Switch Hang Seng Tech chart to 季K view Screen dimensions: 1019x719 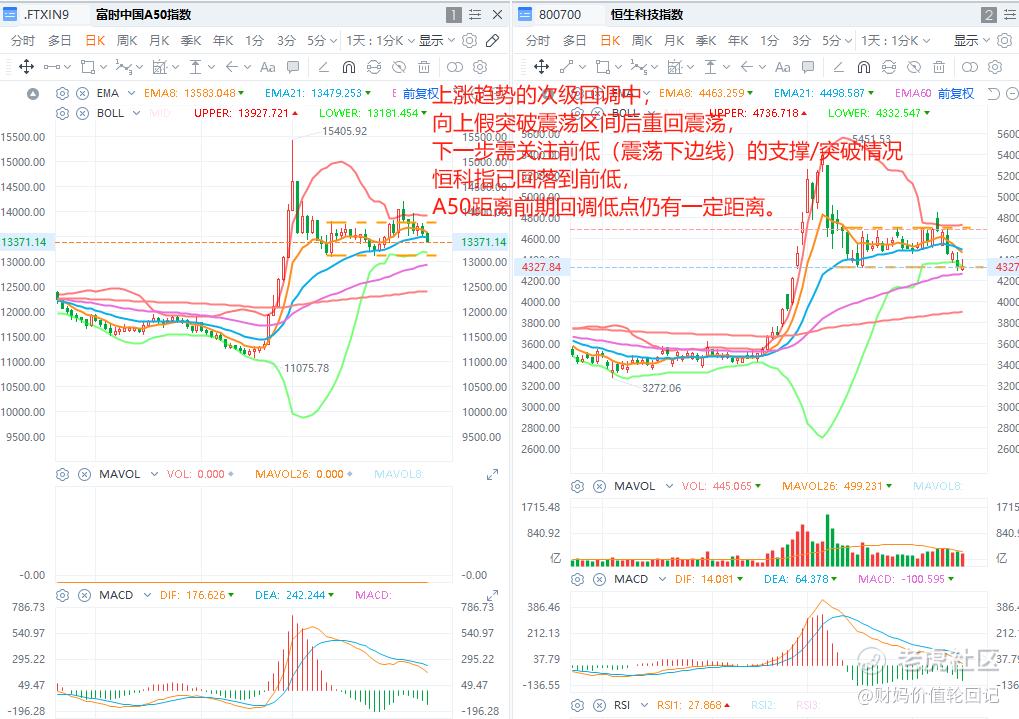(x=706, y=40)
